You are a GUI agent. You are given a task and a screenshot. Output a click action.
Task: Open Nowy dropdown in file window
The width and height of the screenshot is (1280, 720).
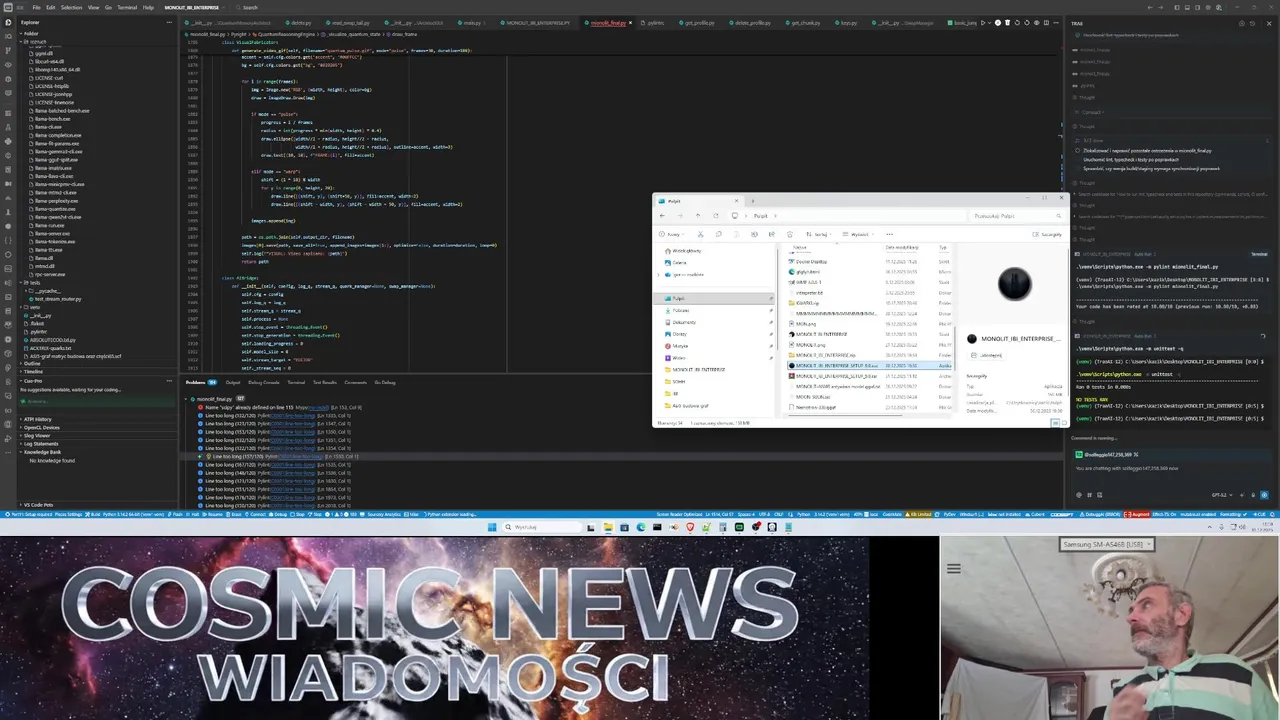click(x=671, y=234)
